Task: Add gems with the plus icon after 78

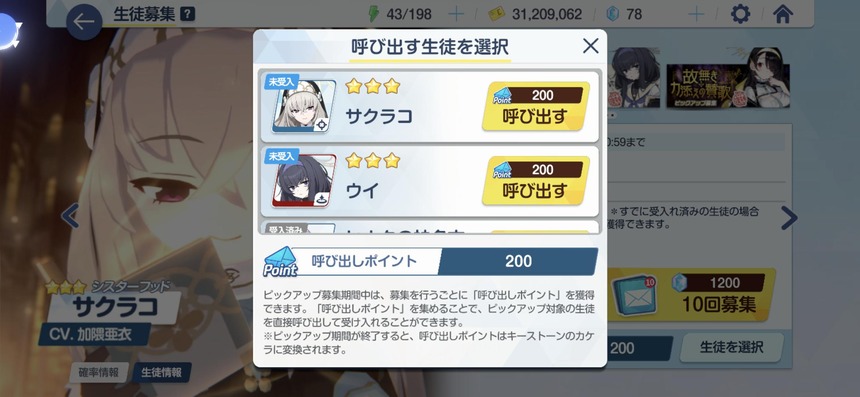Action: [x=696, y=14]
